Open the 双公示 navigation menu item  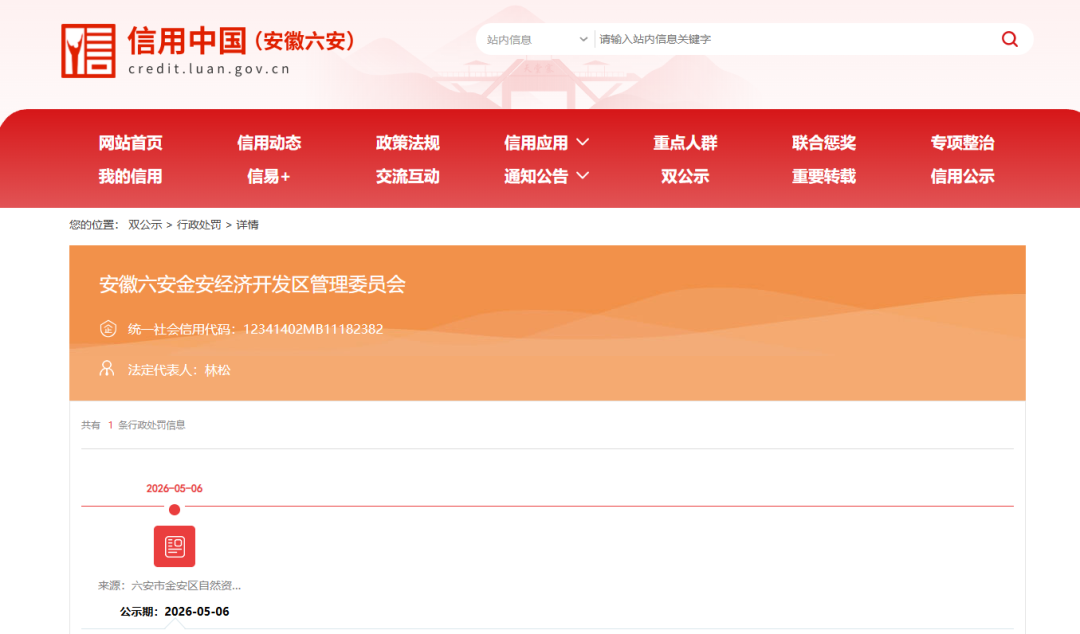[685, 176]
